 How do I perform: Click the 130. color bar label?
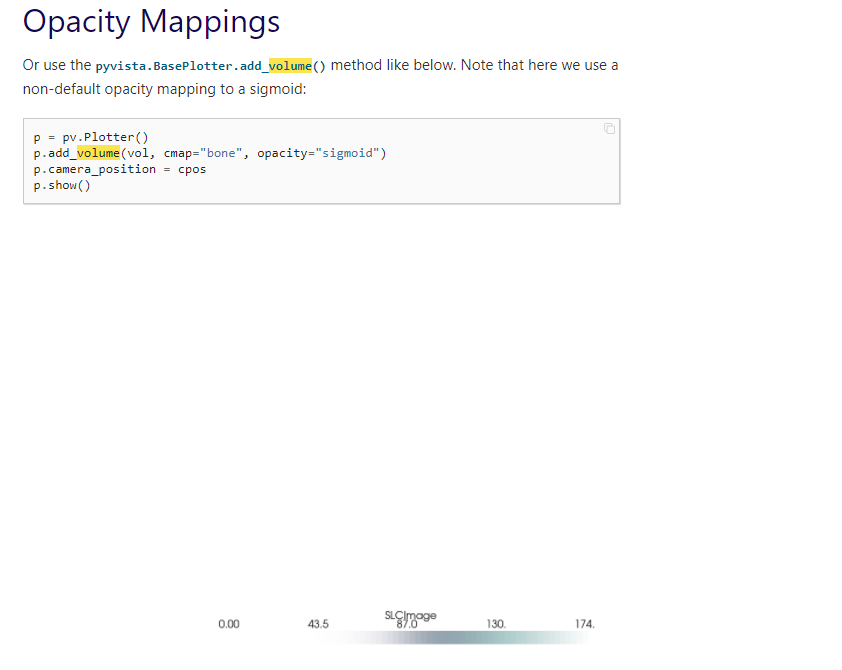[496, 624]
